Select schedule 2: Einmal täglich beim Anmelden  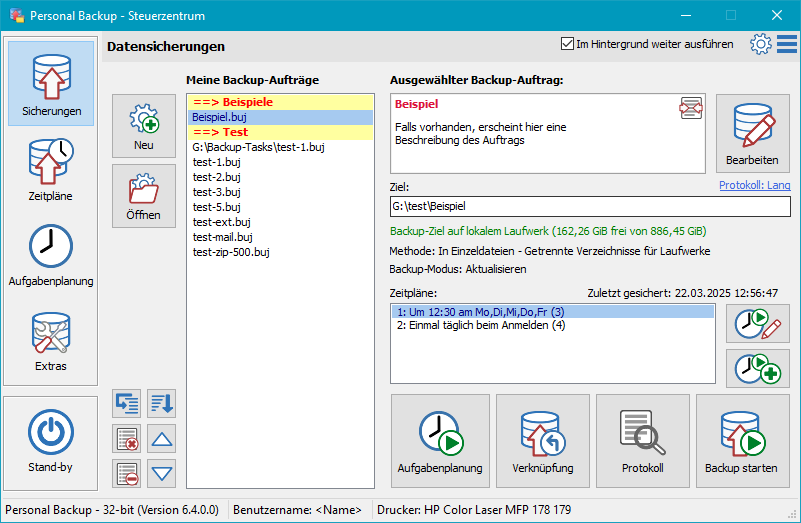pyautogui.click(x=553, y=325)
